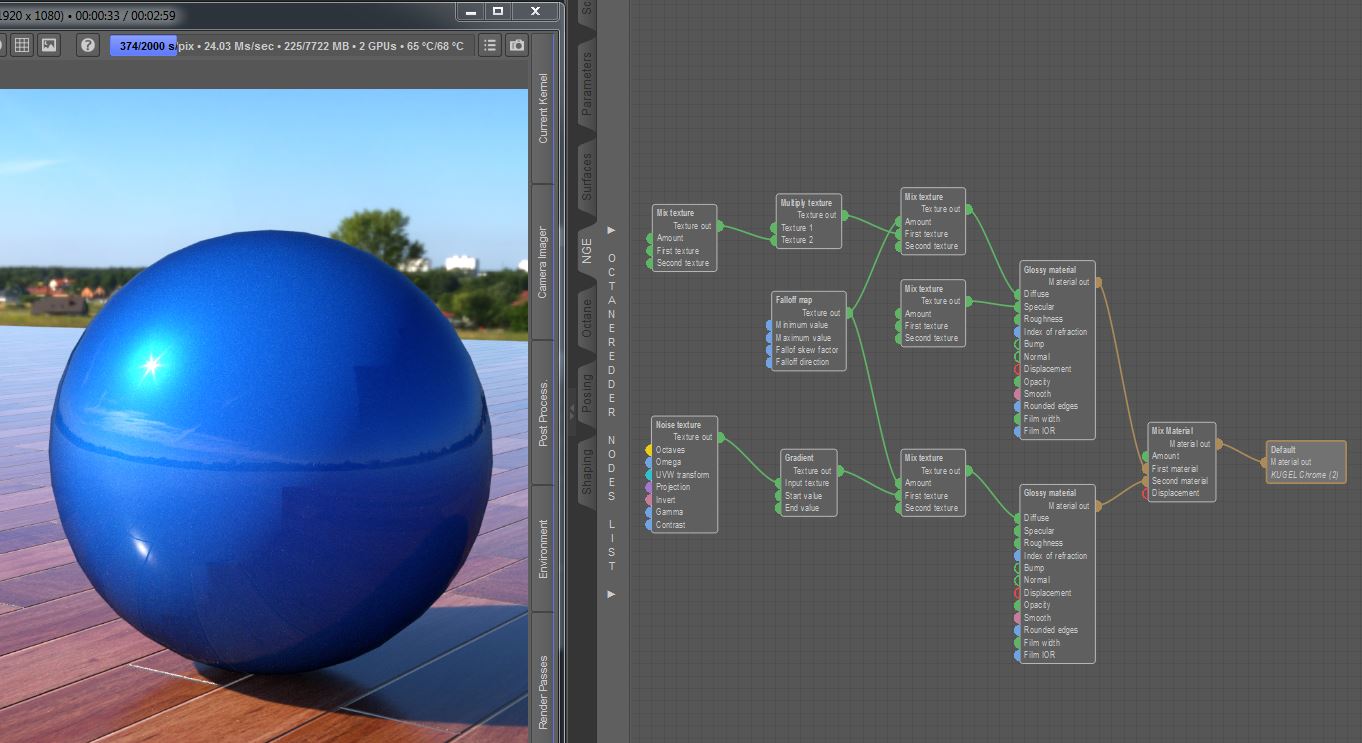This screenshot has height=743, width=1362.
Task: Click the Invert pin on Noise texture
Action: 649,500
